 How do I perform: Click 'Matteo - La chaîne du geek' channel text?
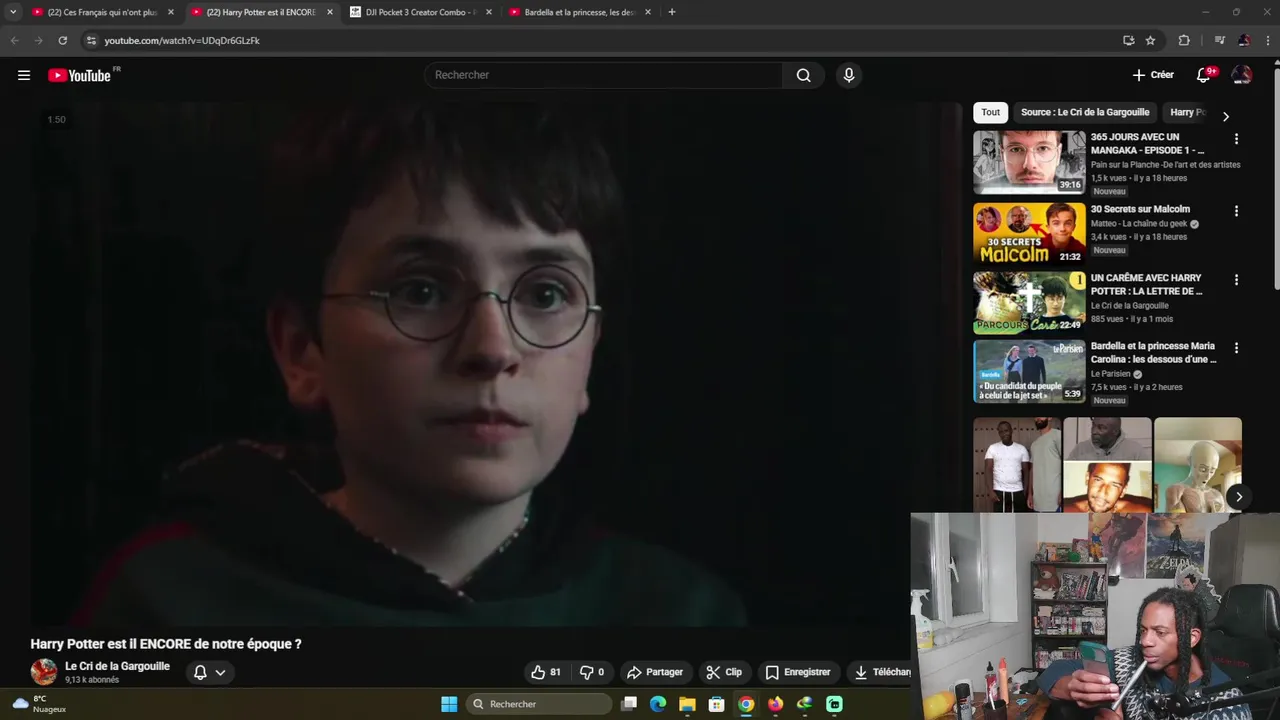[x=1139, y=224]
